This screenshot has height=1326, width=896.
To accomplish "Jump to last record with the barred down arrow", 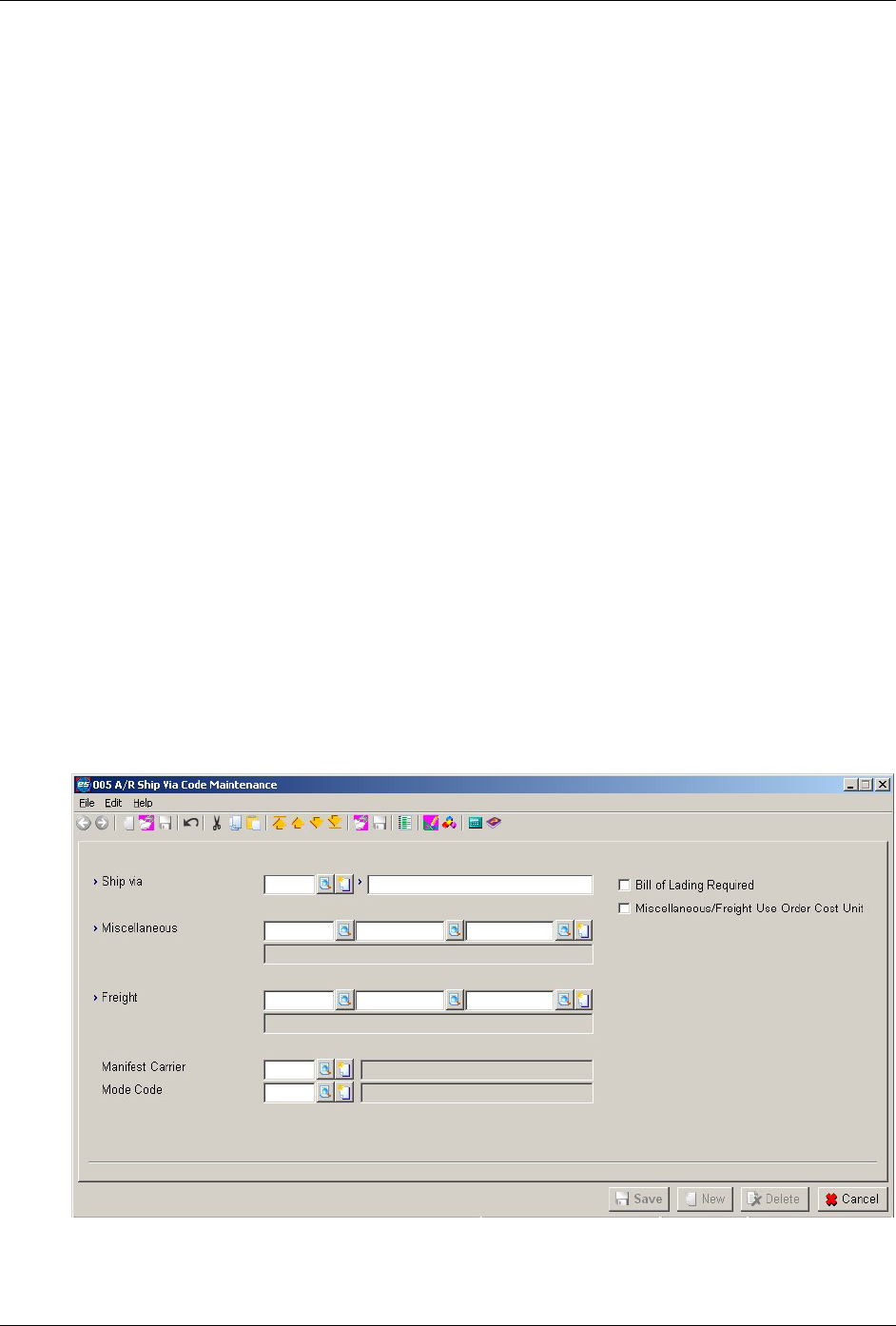I will click(335, 823).
